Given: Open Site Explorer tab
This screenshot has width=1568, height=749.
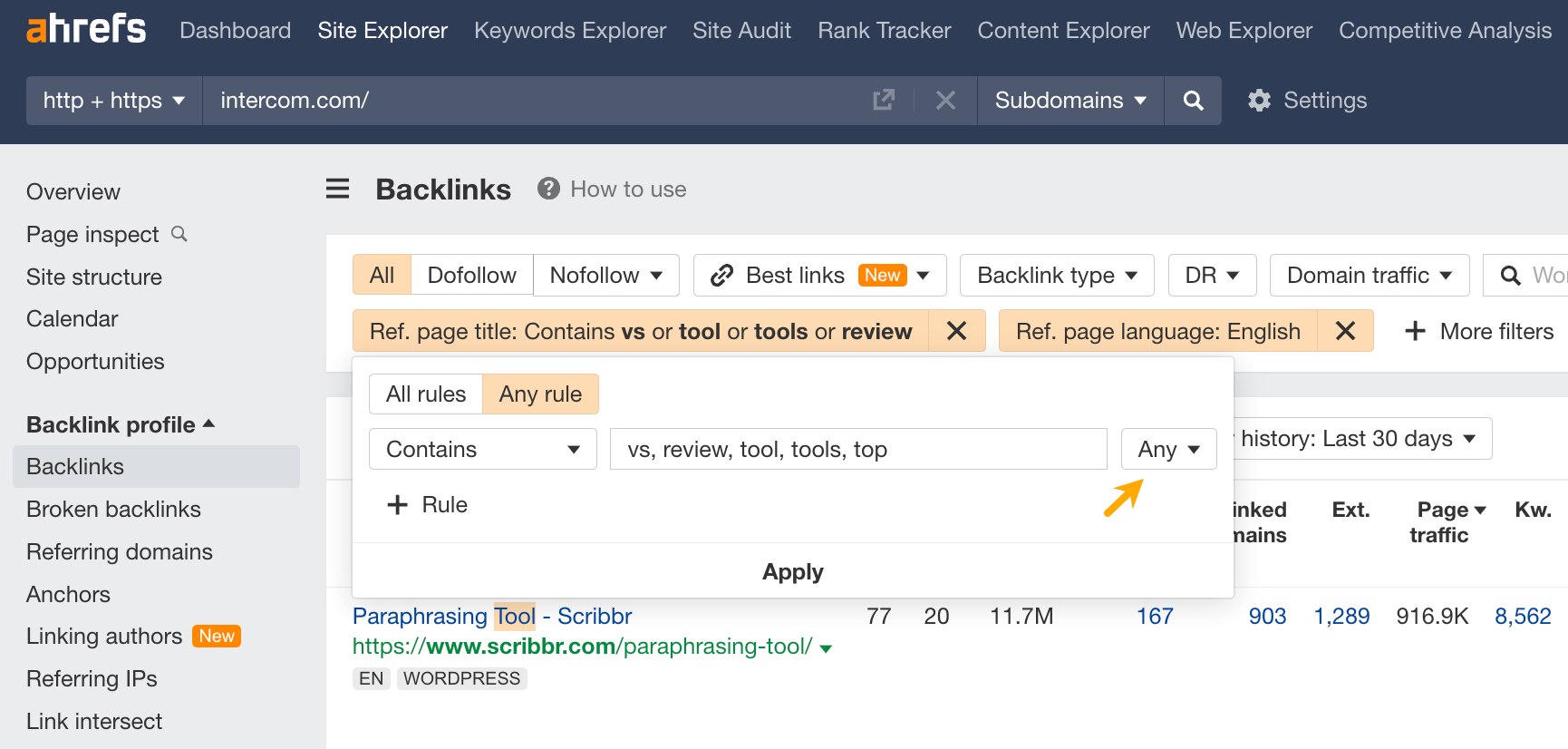Looking at the screenshot, I should pyautogui.click(x=382, y=30).
